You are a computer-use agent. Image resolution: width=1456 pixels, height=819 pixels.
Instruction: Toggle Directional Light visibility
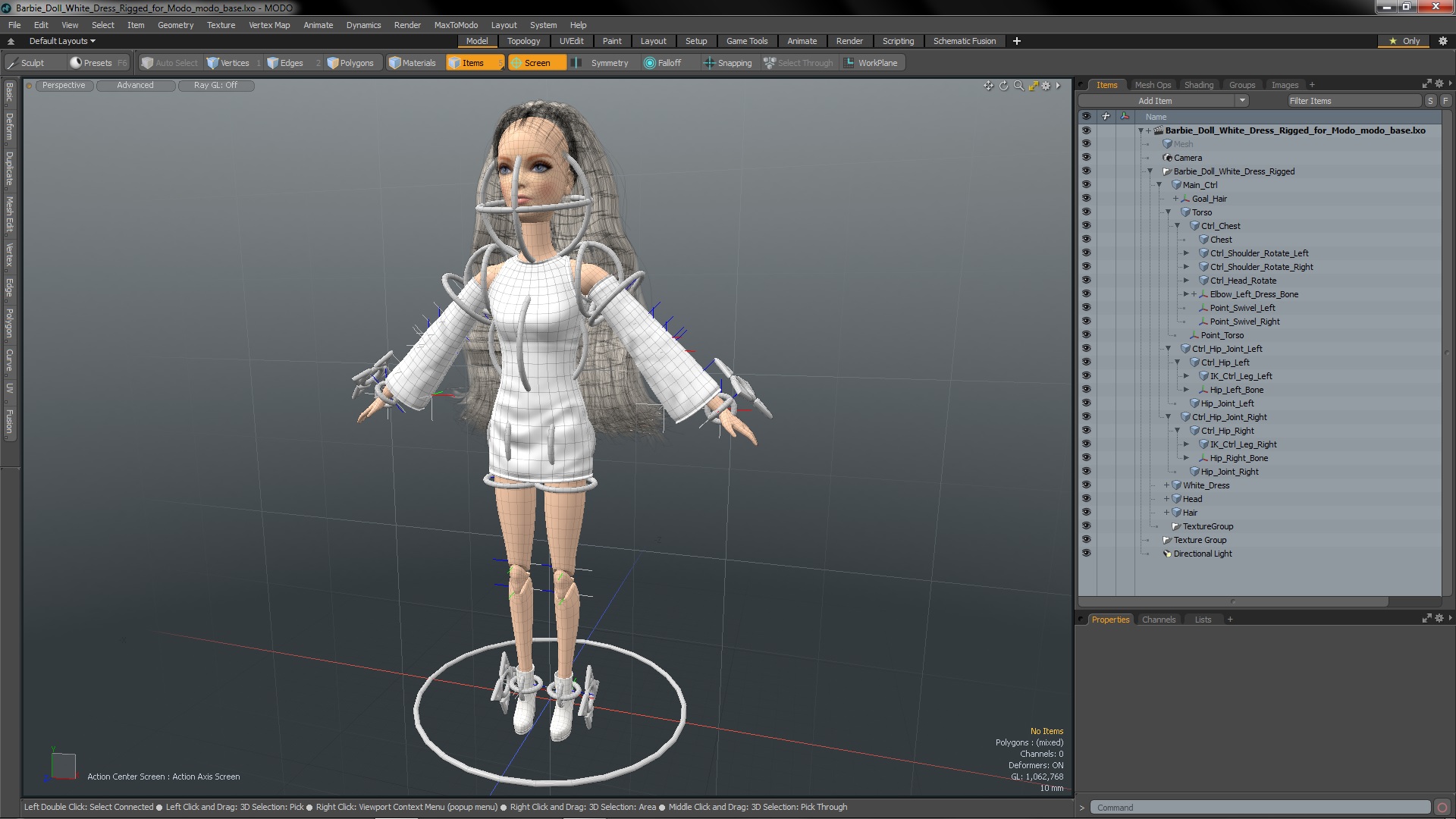click(x=1086, y=554)
